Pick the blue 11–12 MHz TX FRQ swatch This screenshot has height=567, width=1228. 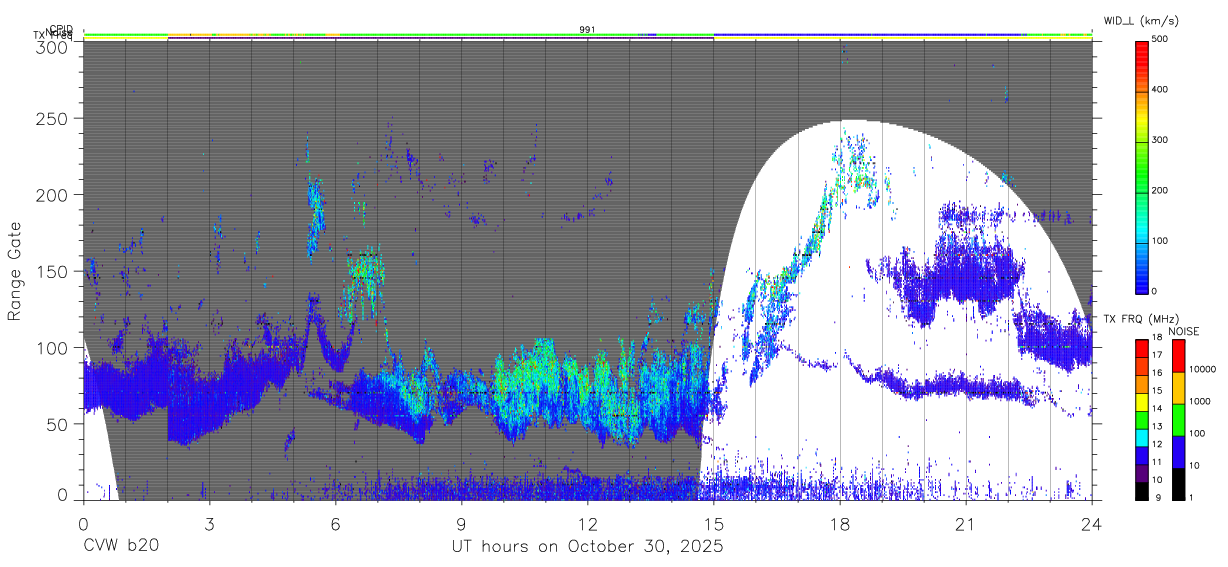coord(1141,454)
